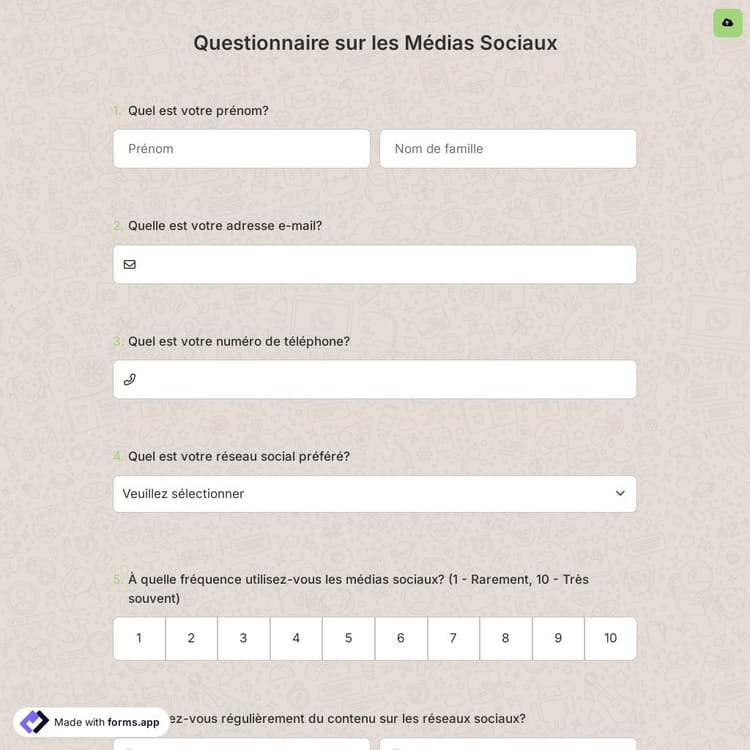Click the forms.app logo icon

pyautogui.click(x=34, y=722)
